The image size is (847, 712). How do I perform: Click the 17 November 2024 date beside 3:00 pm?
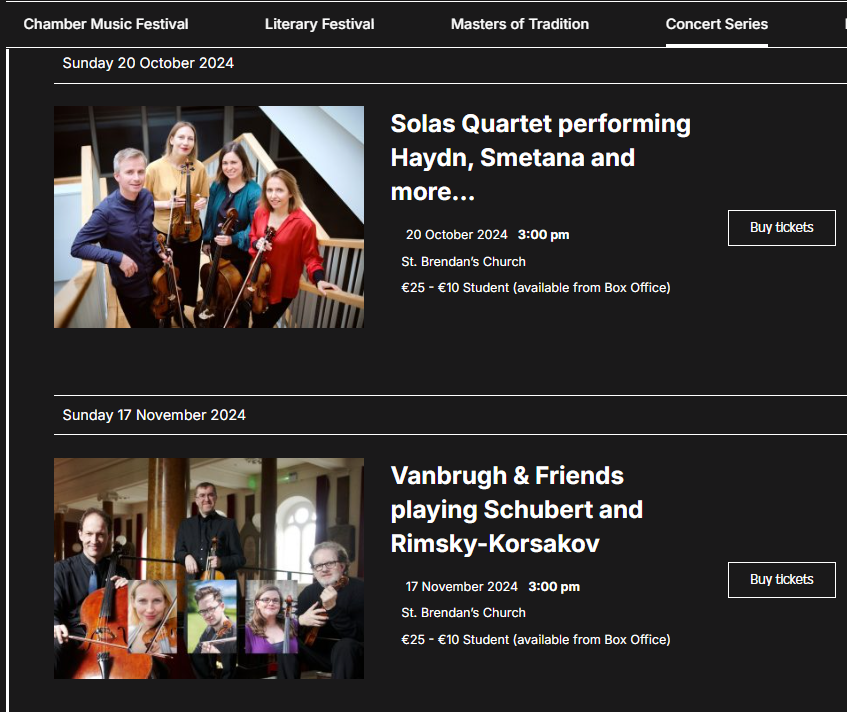coord(461,587)
